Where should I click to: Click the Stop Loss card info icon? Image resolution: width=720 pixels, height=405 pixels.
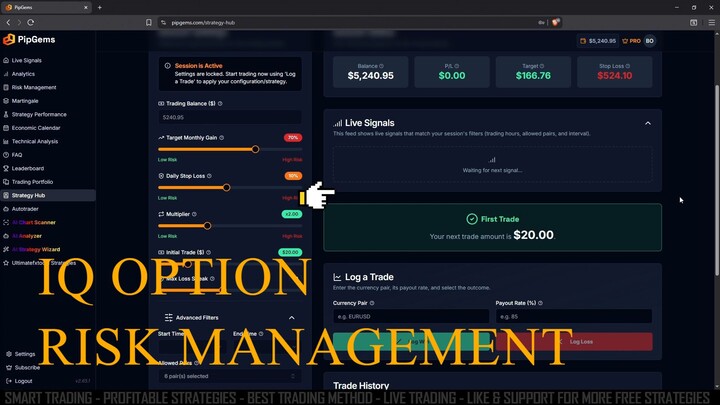[628, 66]
